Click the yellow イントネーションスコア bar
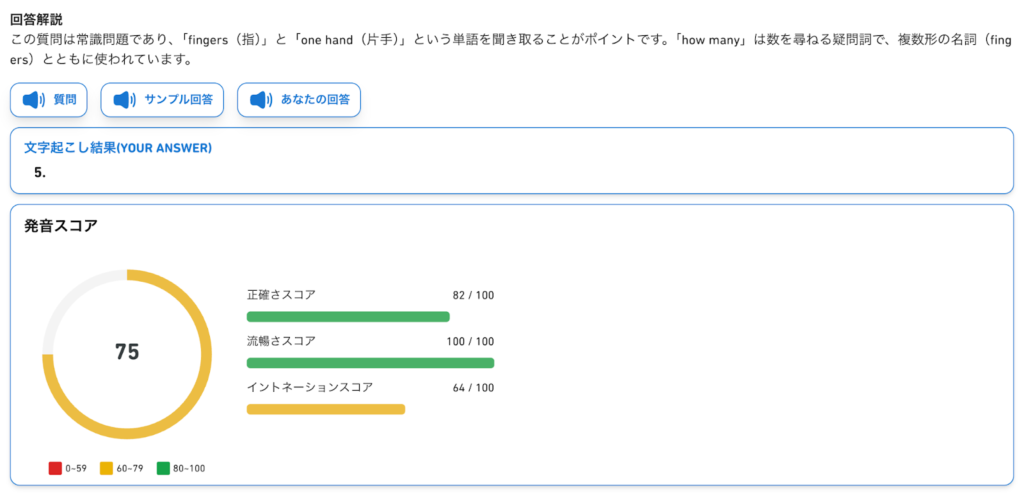 (325, 409)
